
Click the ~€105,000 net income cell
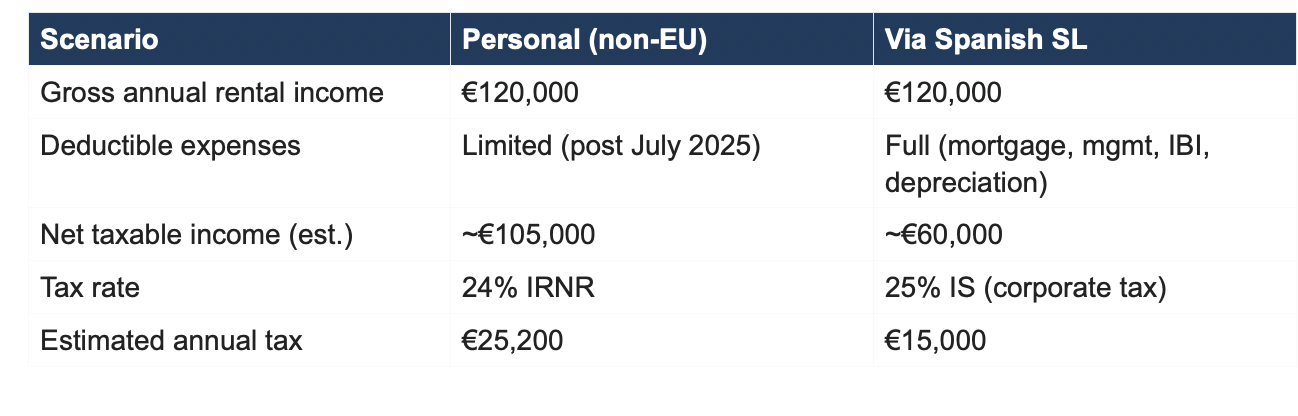coord(528,235)
